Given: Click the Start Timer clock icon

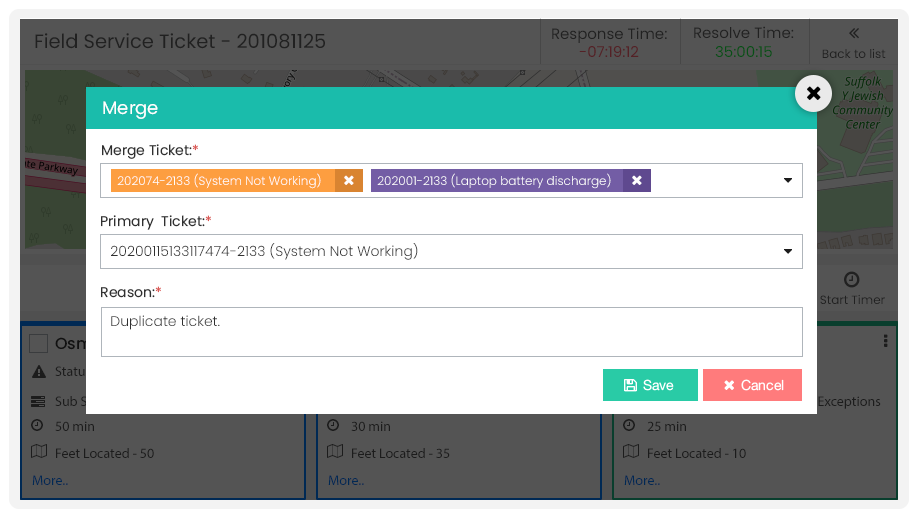Looking at the screenshot, I should tap(852, 279).
